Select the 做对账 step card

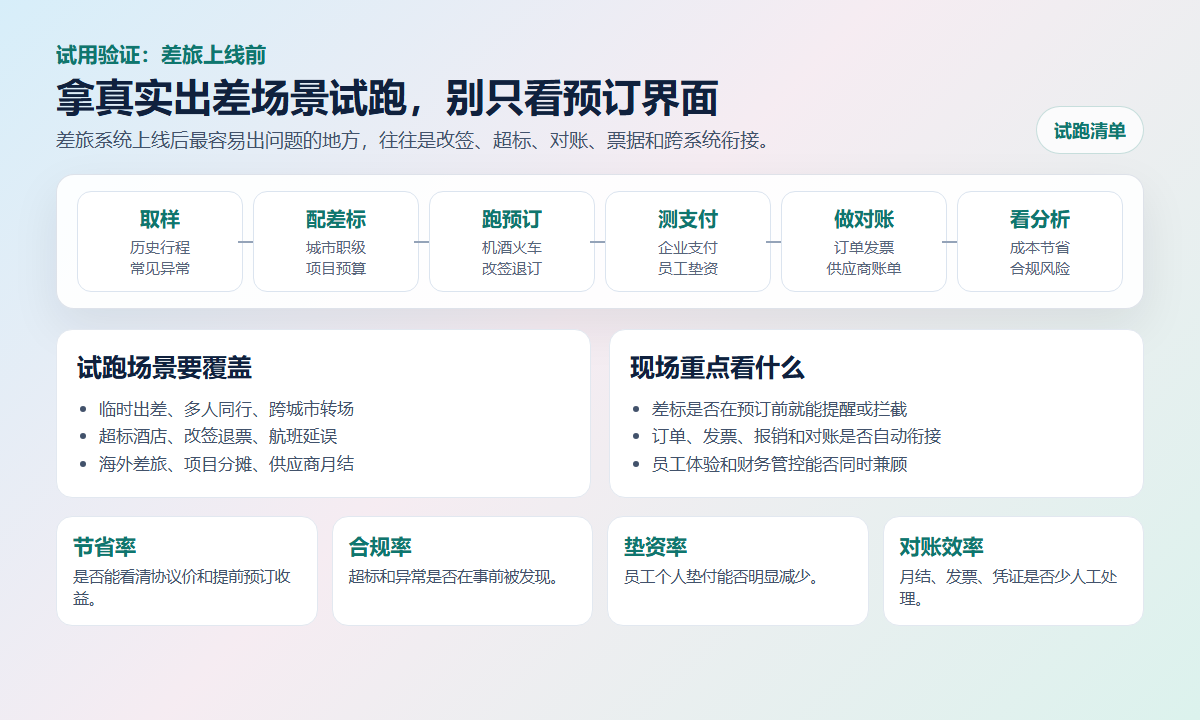click(x=864, y=242)
